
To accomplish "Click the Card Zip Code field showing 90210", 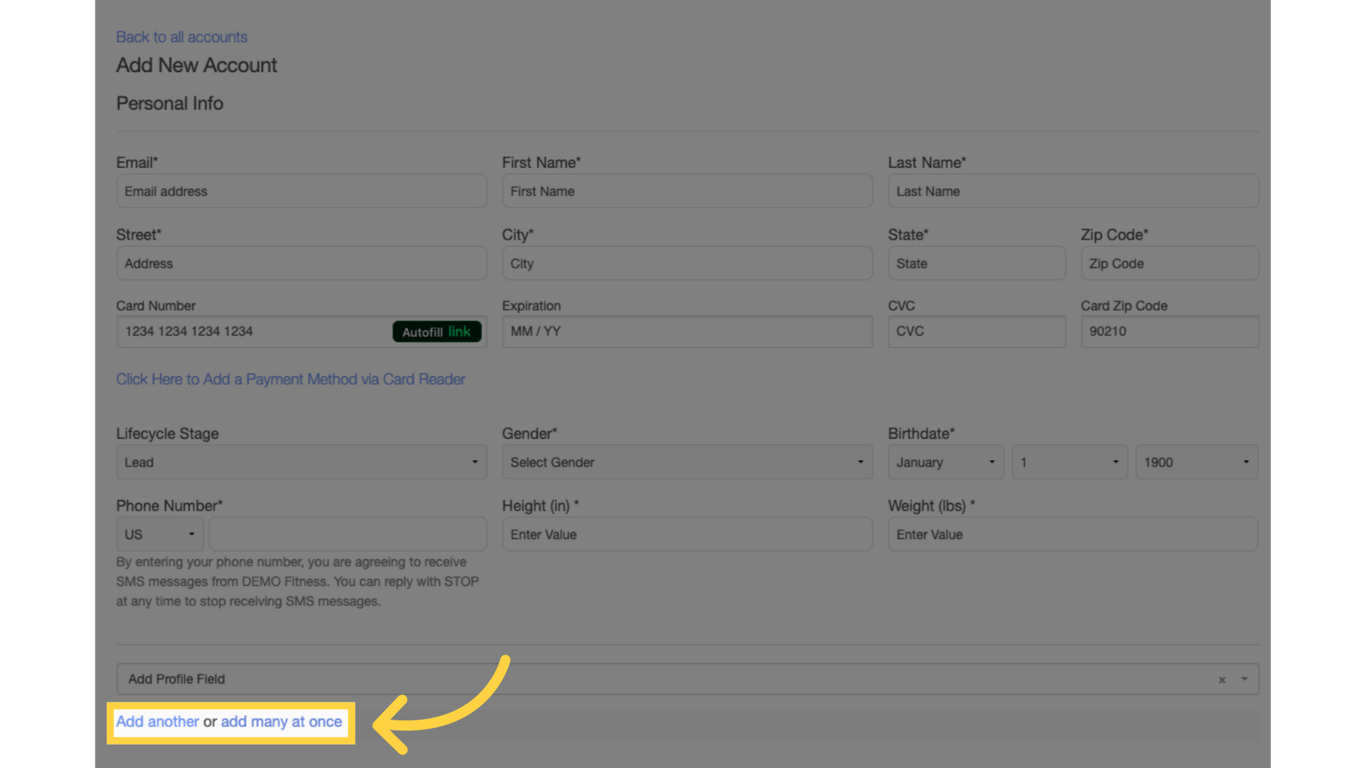I will point(1169,331).
